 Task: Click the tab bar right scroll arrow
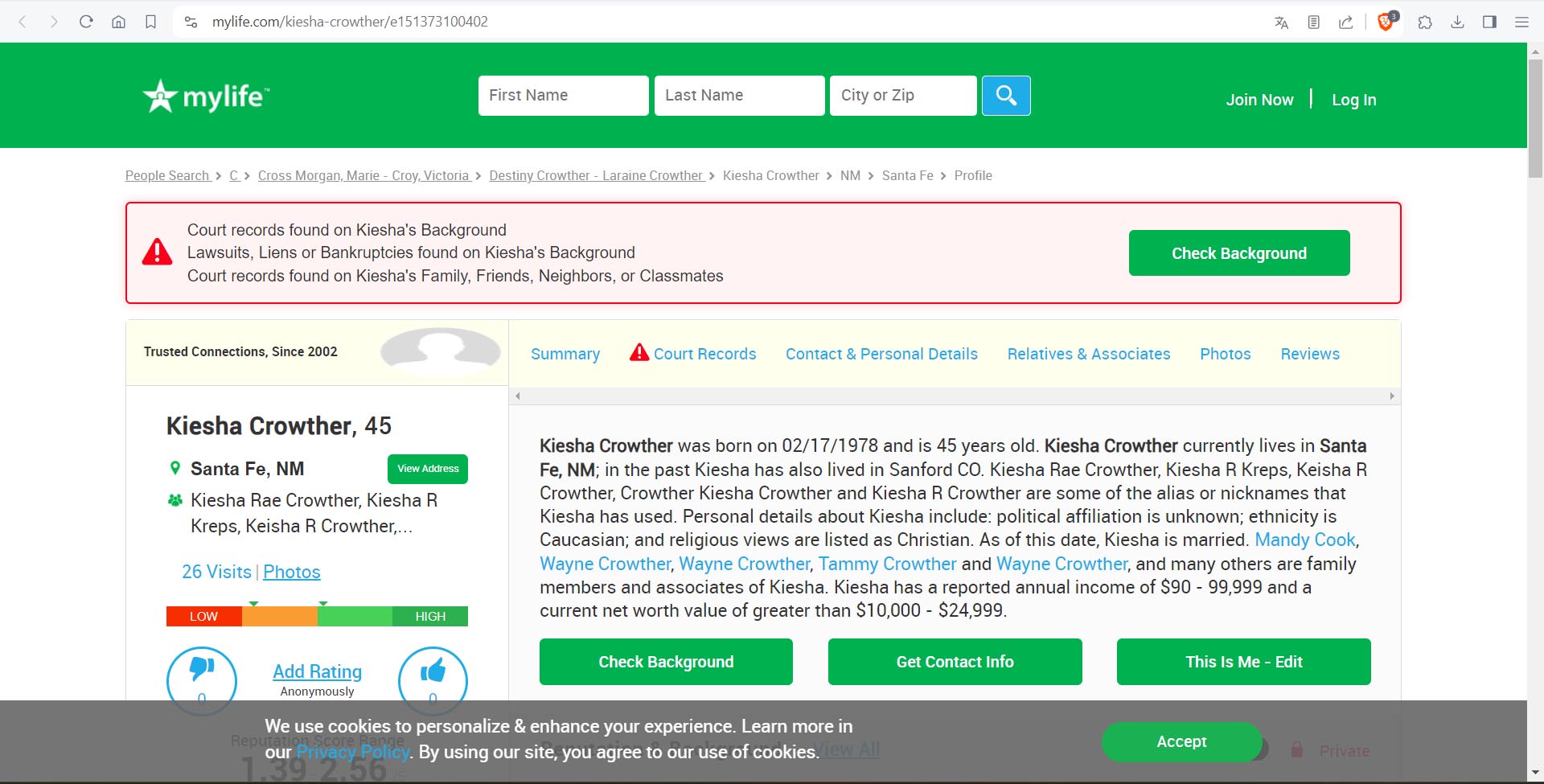pyautogui.click(x=1392, y=396)
